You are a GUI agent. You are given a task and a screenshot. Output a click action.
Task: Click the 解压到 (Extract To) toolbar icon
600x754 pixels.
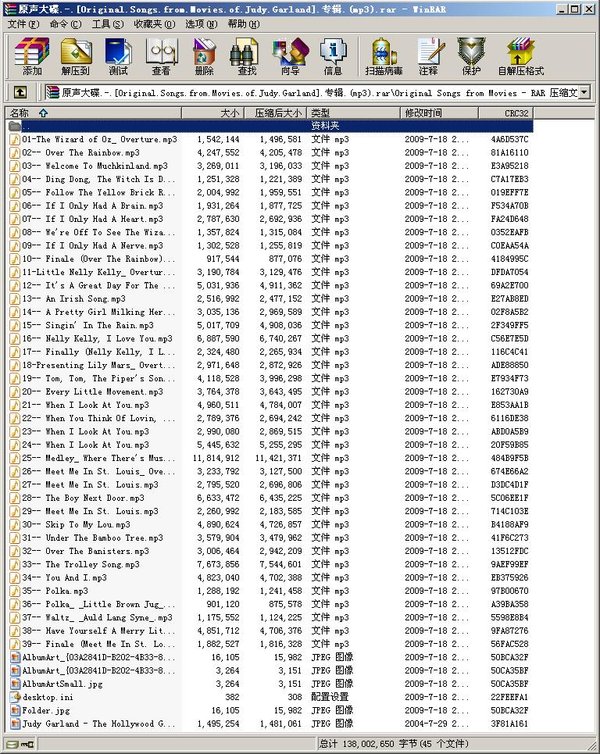(x=75, y=56)
